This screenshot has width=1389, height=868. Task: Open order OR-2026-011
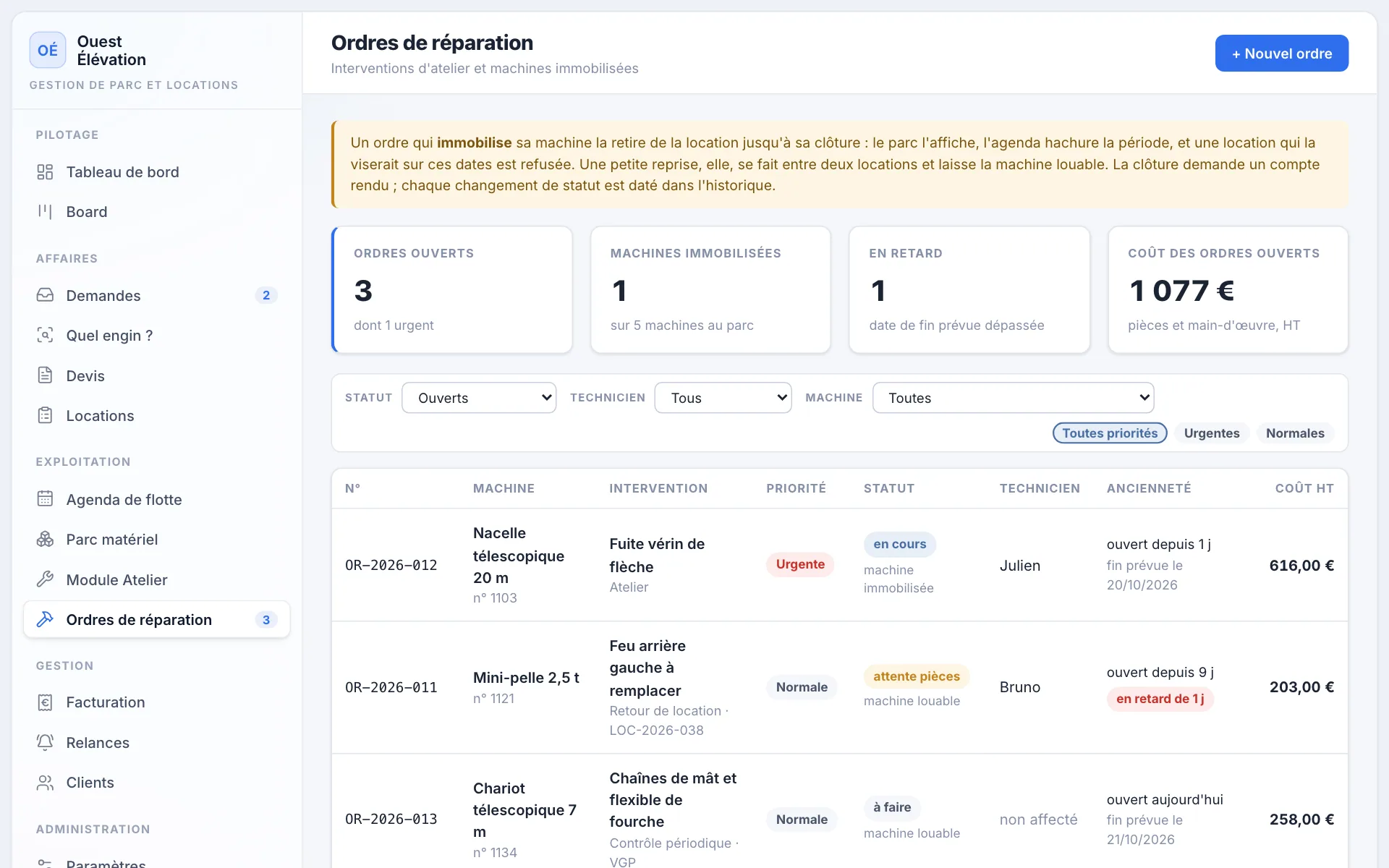839,687
